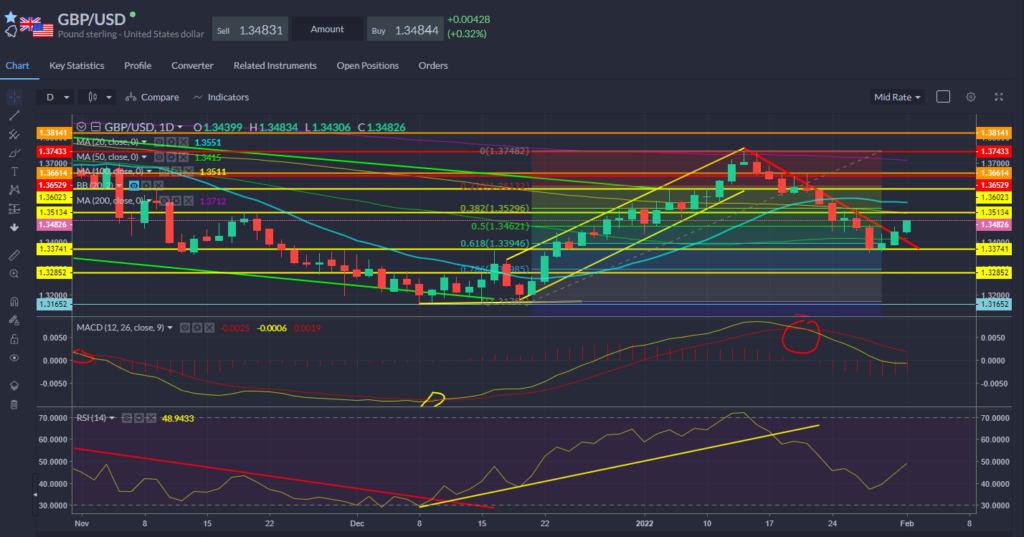Select the trend line drawing tool
The height and width of the screenshot is (537, 1024).
14,116
